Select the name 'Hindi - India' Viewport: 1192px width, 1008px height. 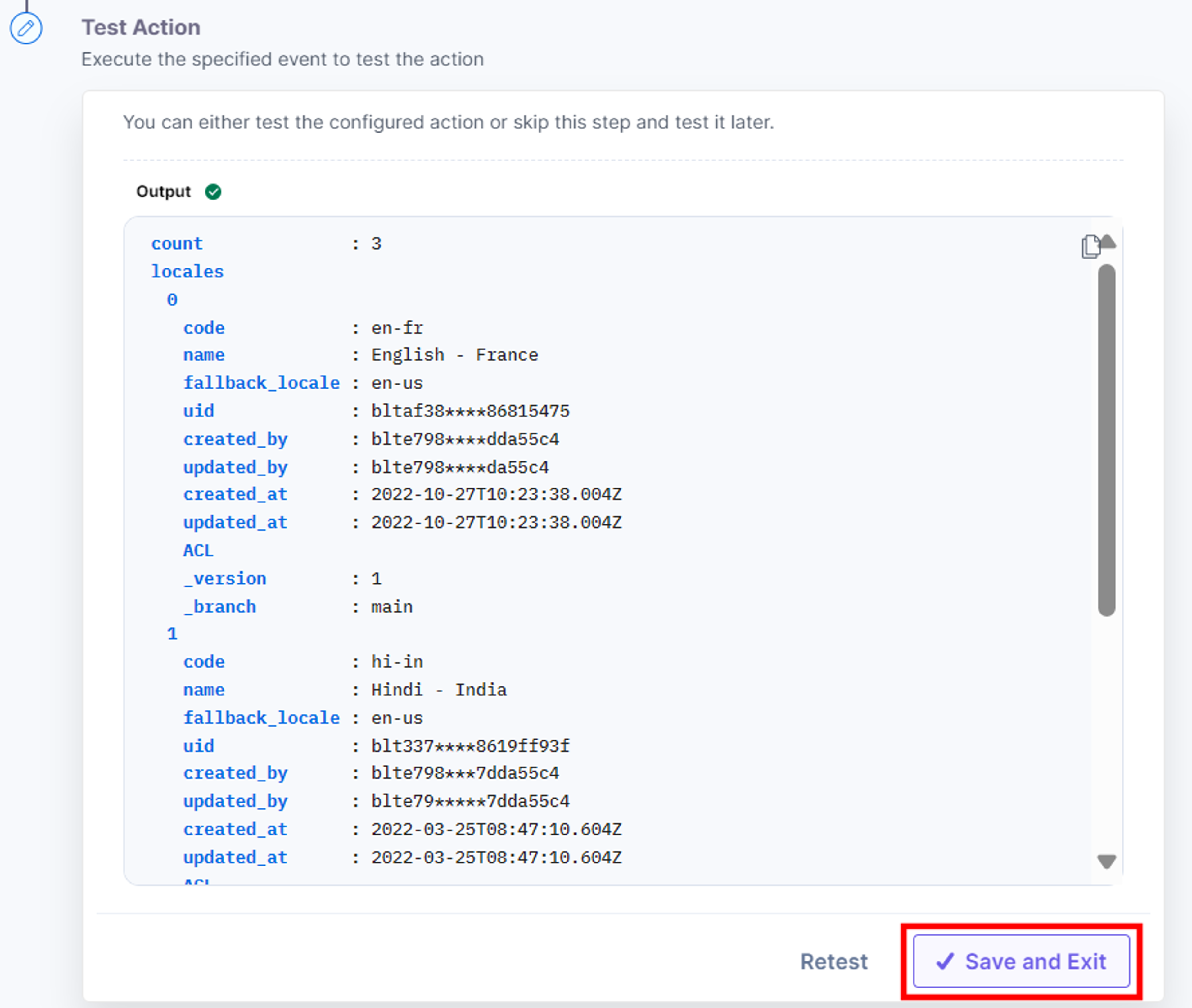tap(439, 690)
